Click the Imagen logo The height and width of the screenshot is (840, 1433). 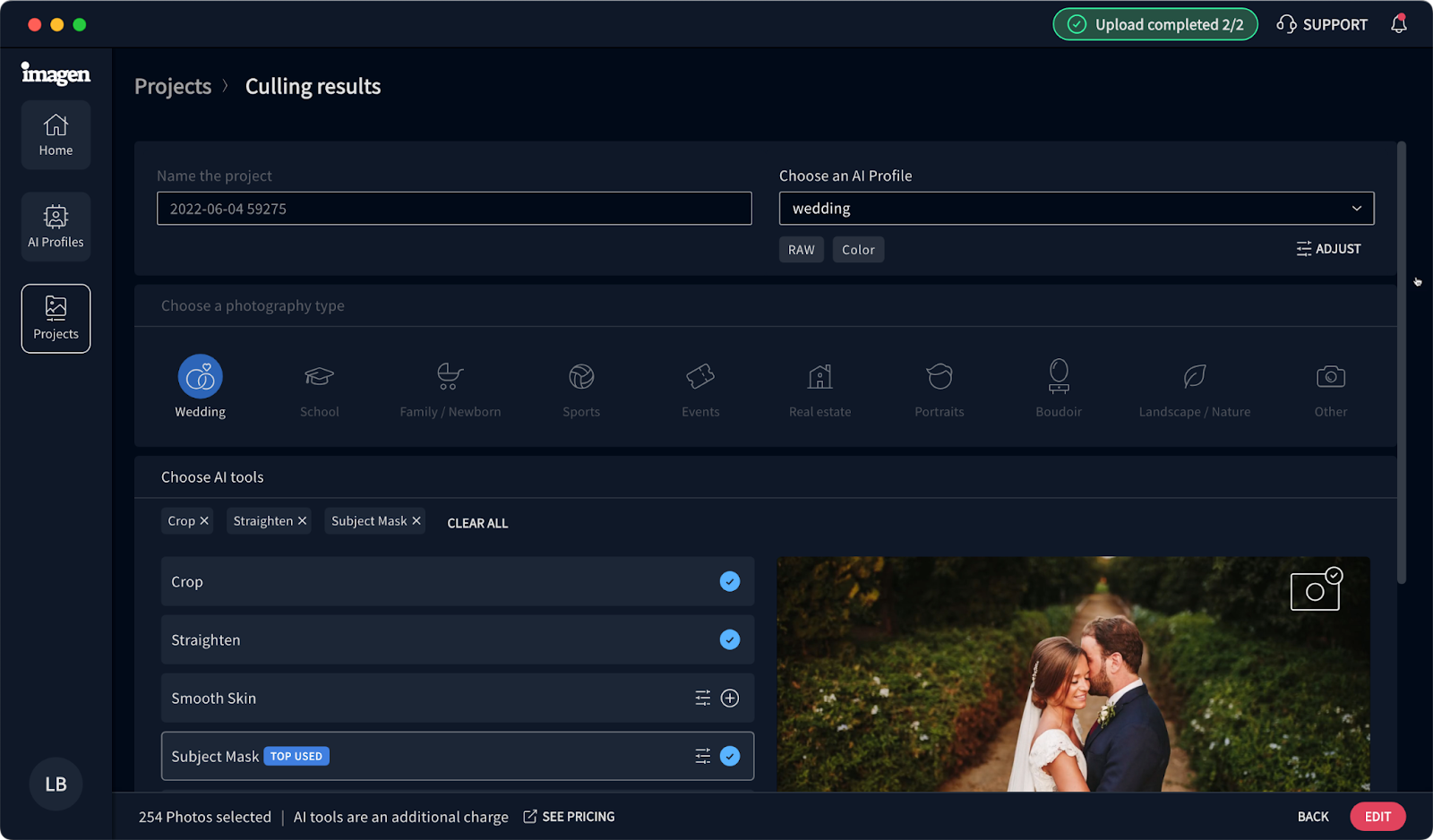tap(56, 73)
